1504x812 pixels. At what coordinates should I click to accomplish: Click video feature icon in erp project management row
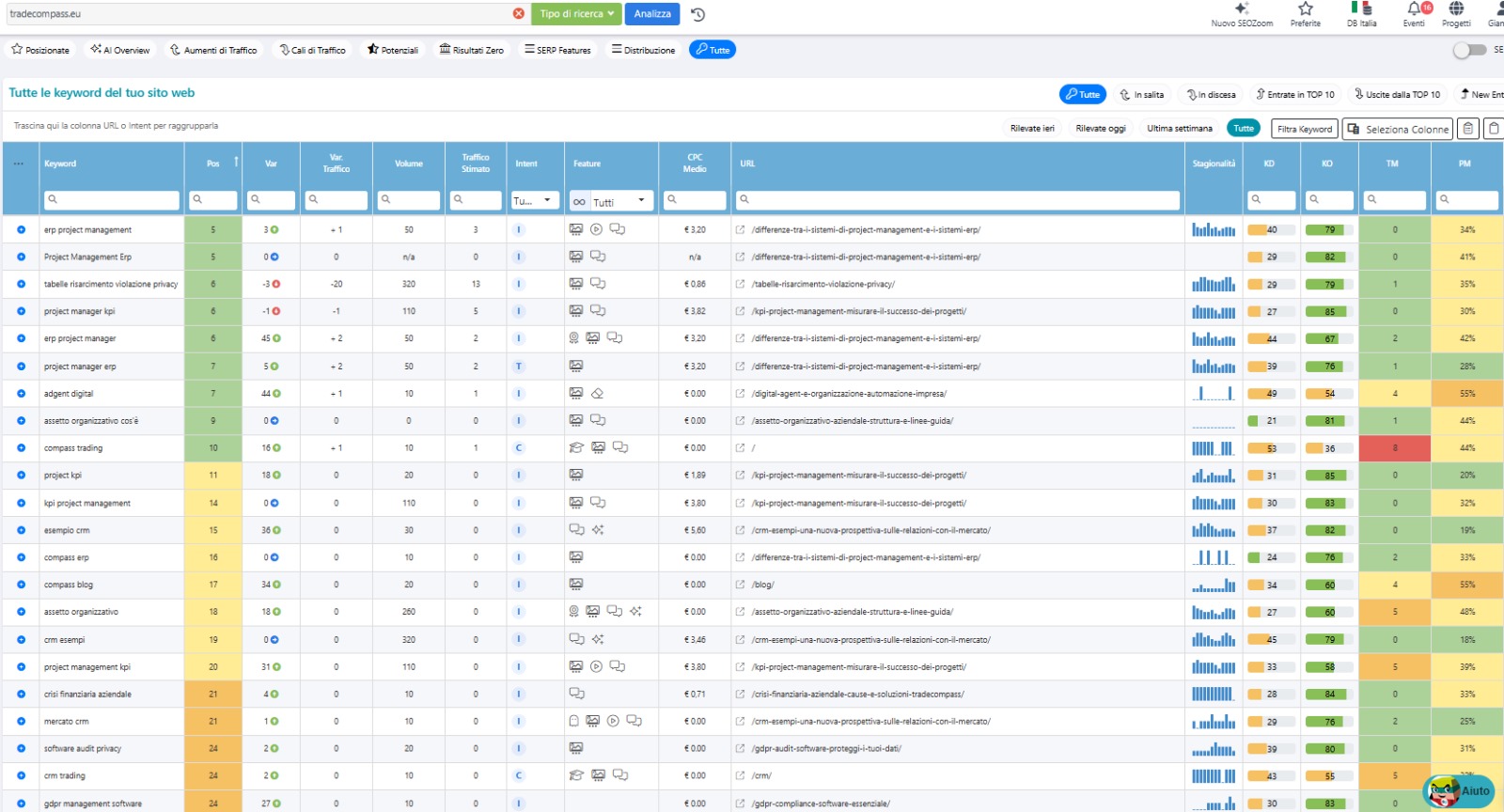tap(596, 229)
